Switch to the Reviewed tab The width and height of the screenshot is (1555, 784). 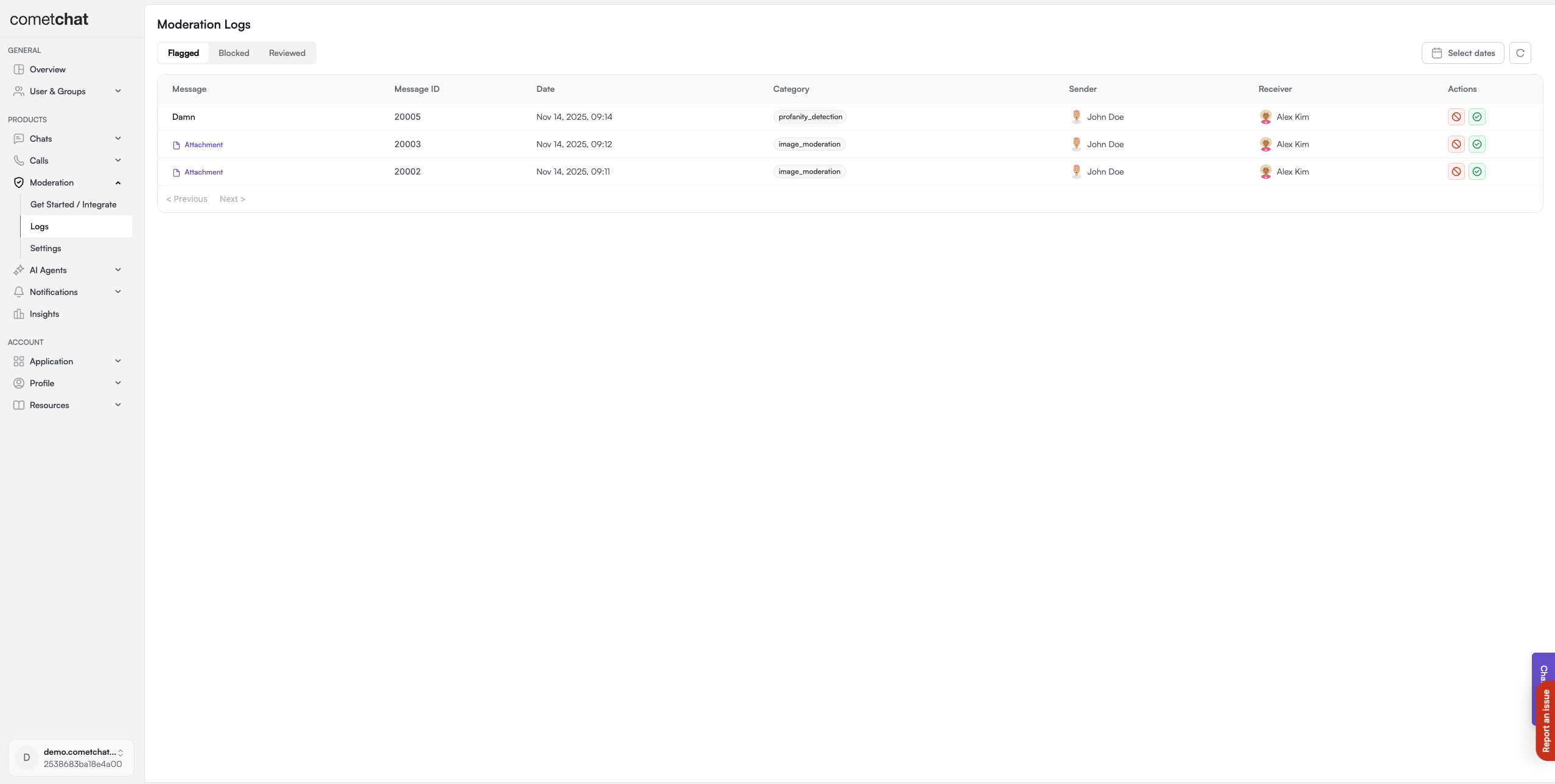point(287,53)
